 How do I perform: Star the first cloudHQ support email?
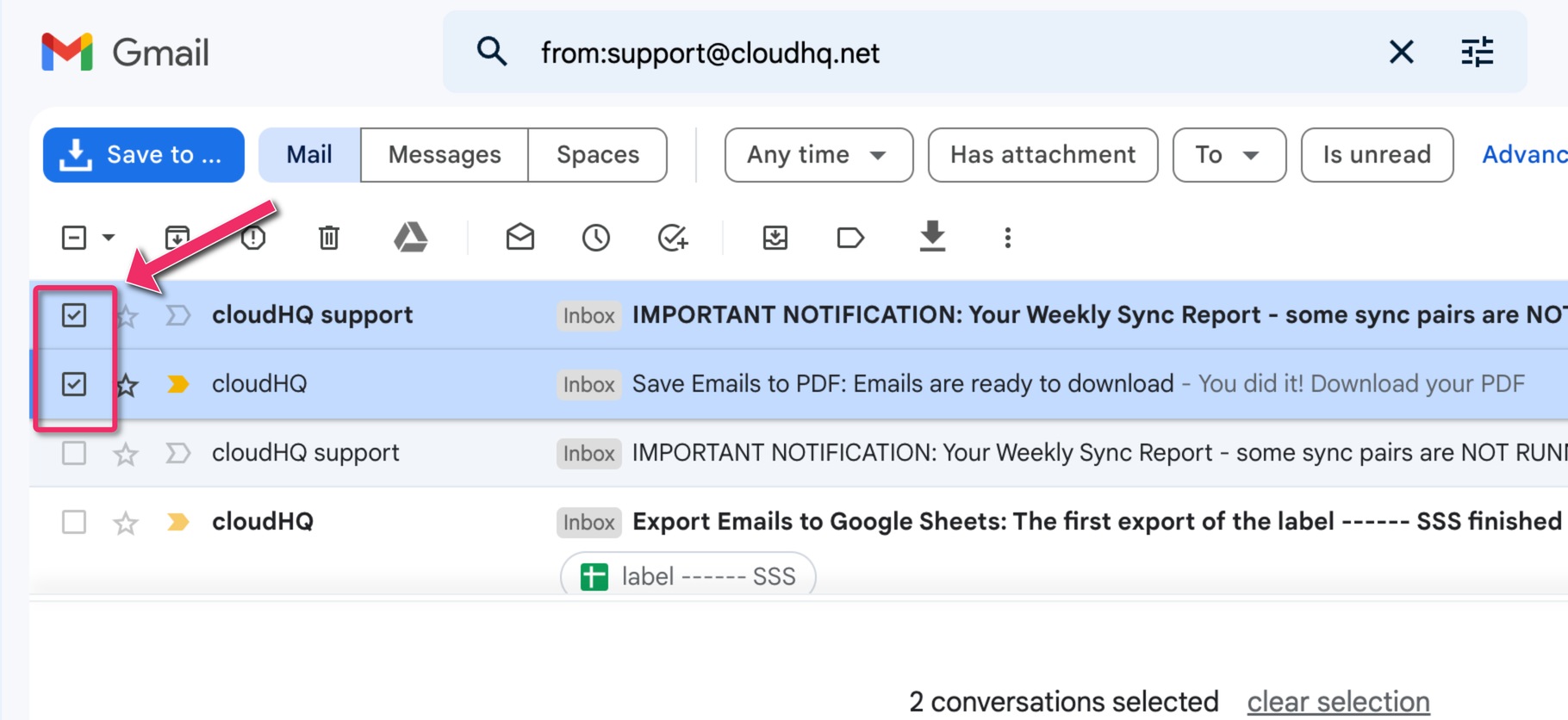coord(127,316)
